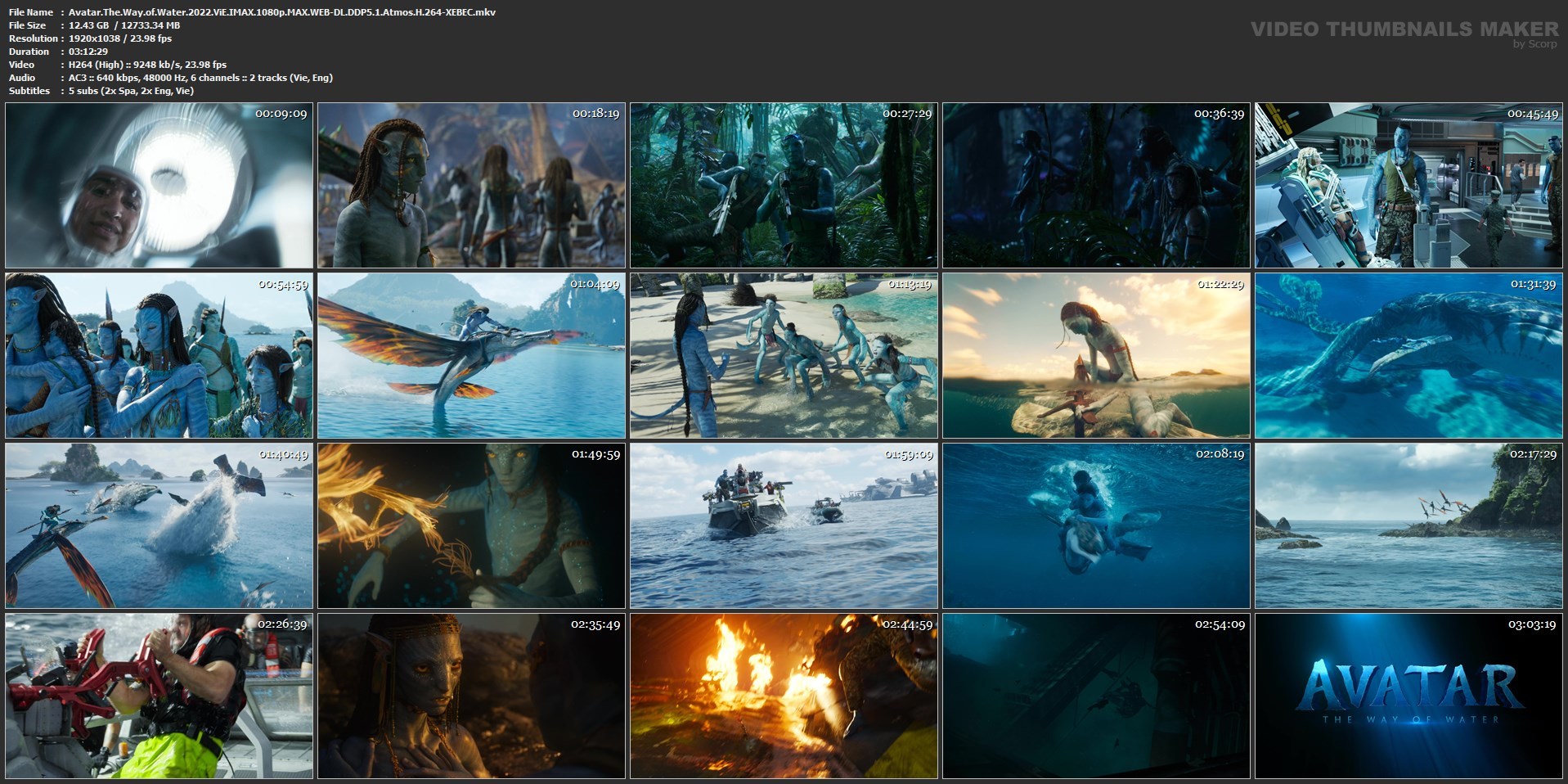Open the sunken wreck frame at 02:54:09
Image resolution: width=1568 pixels, height=784 pixels.
1096,696
